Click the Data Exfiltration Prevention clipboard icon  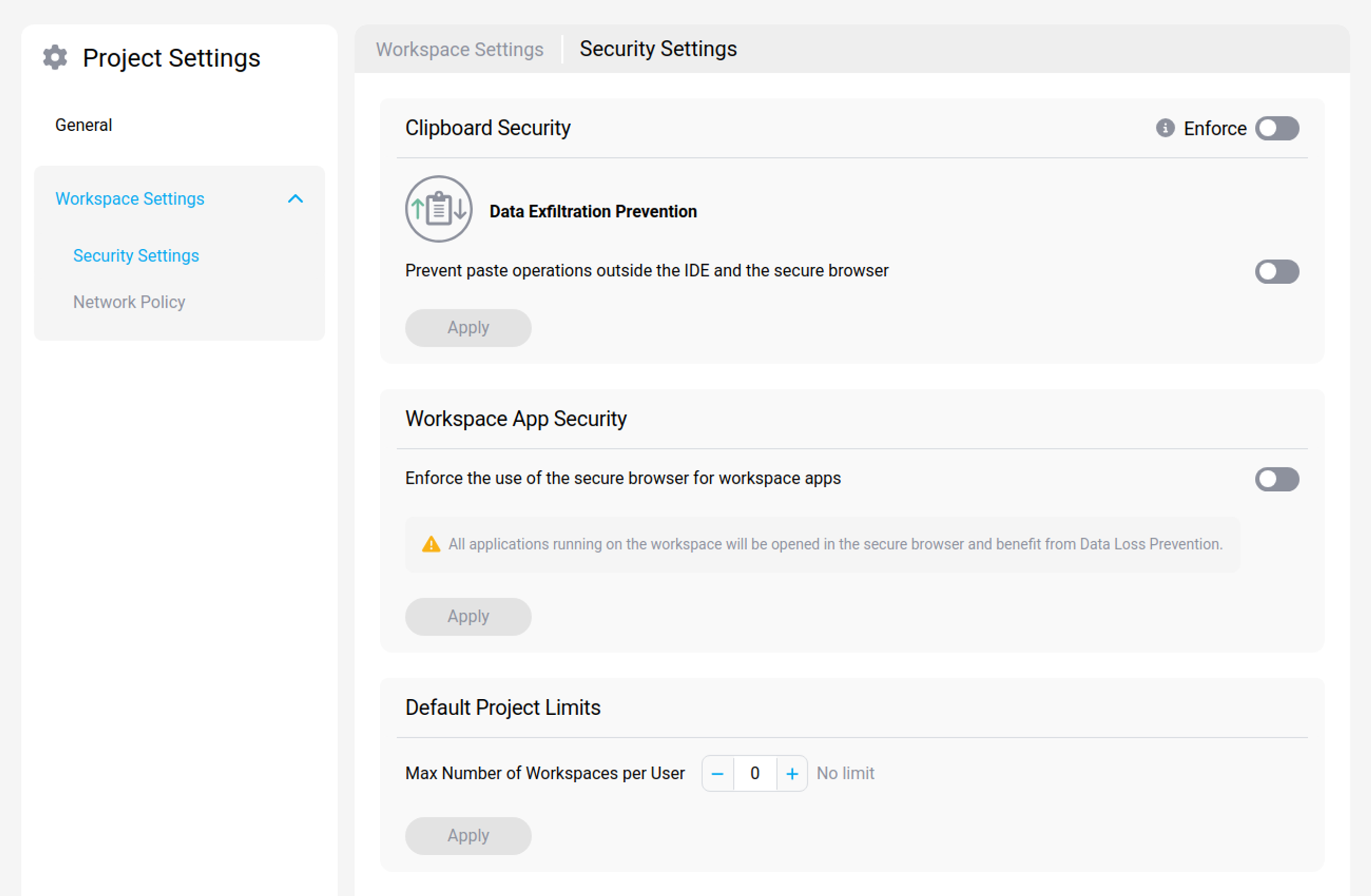pyautogui.click(x=439, y=209)
